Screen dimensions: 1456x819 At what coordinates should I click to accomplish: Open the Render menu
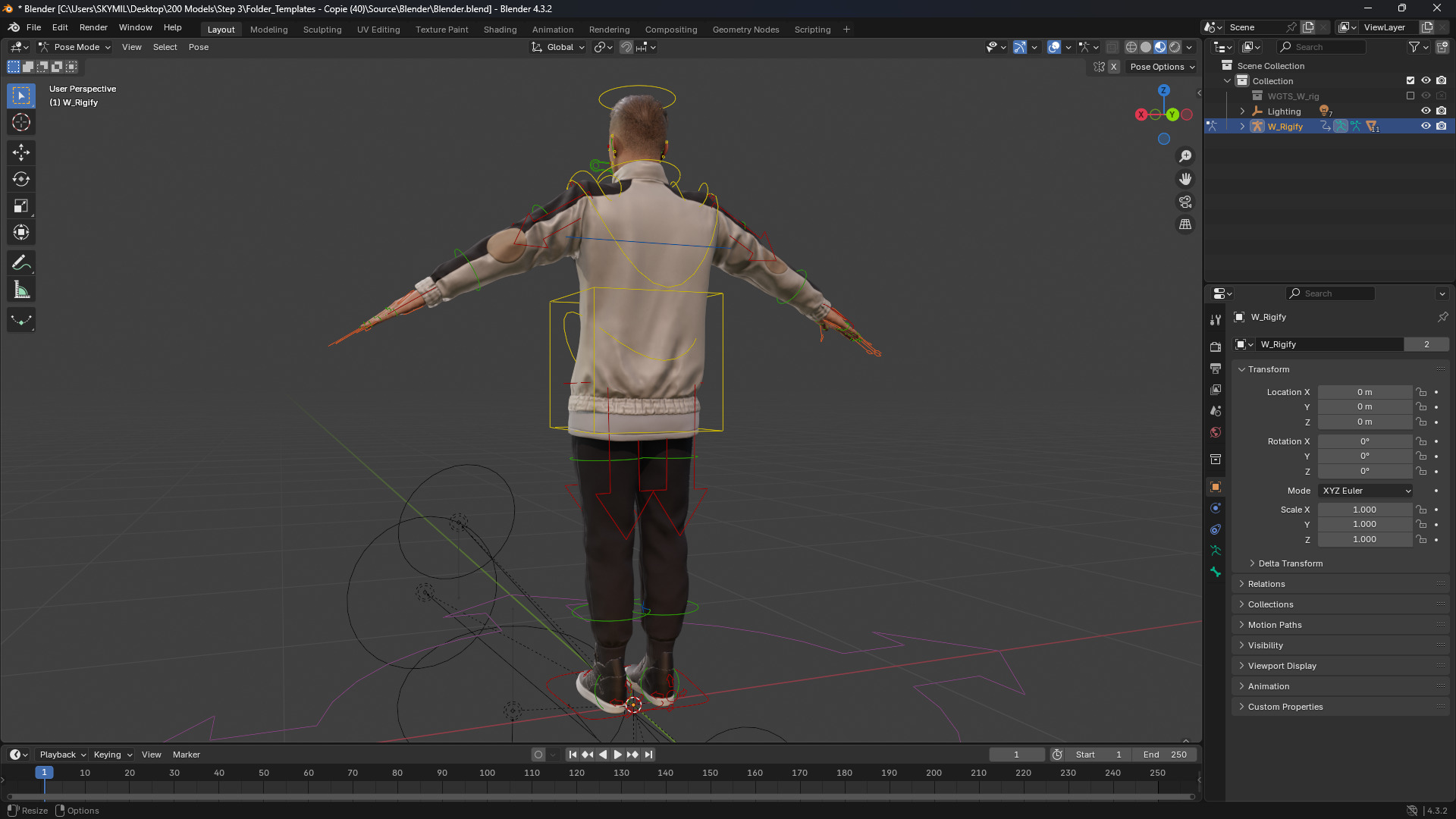pos(93,27)
